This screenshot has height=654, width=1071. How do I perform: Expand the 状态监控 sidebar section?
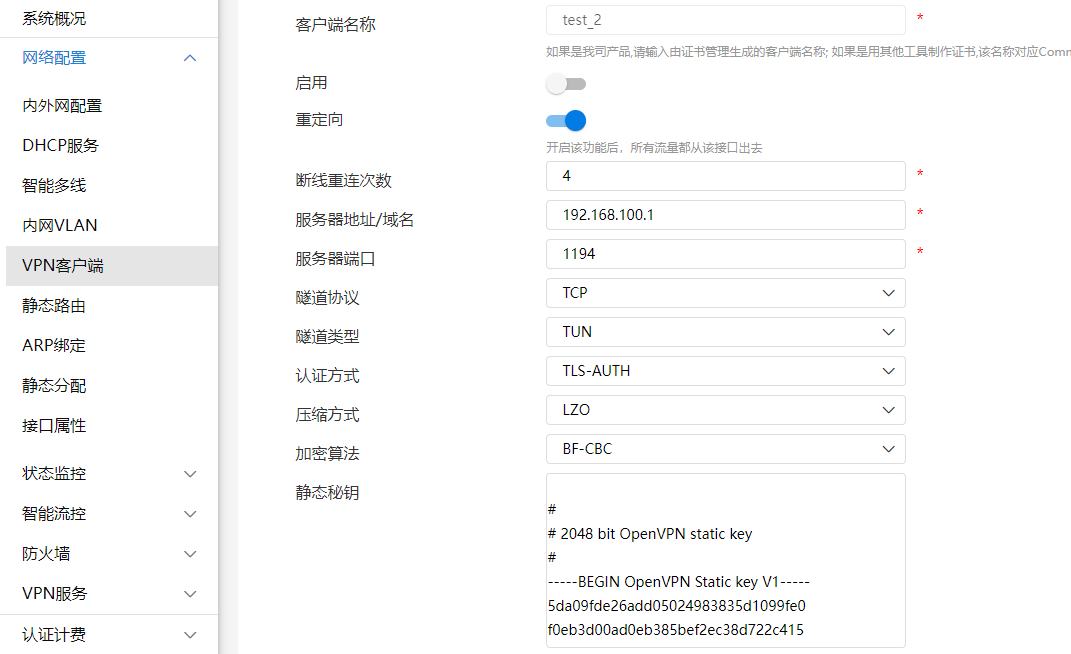[x=108, y=474]
